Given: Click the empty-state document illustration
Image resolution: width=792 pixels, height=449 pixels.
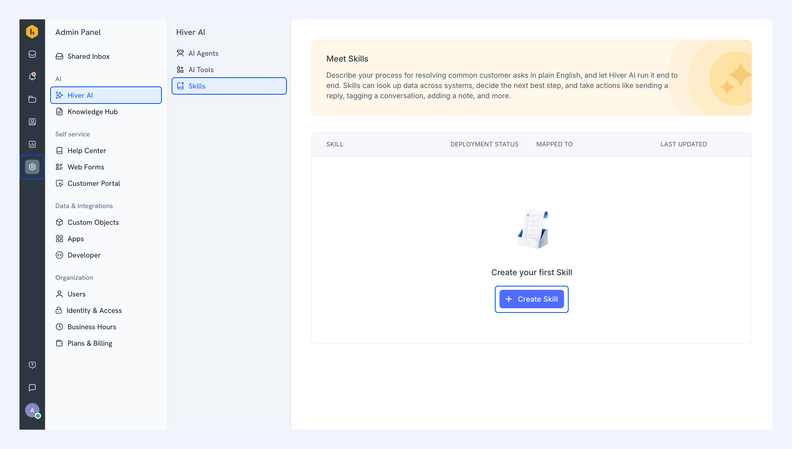Looking at the screenshot, I should (532, 229).
